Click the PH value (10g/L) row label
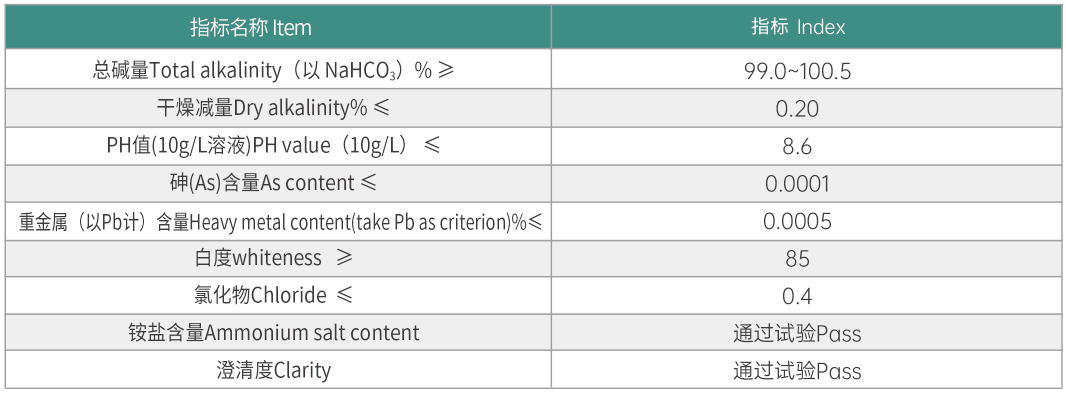The width and height of the screenshot is (1066, 393). [x=273, y=146]
